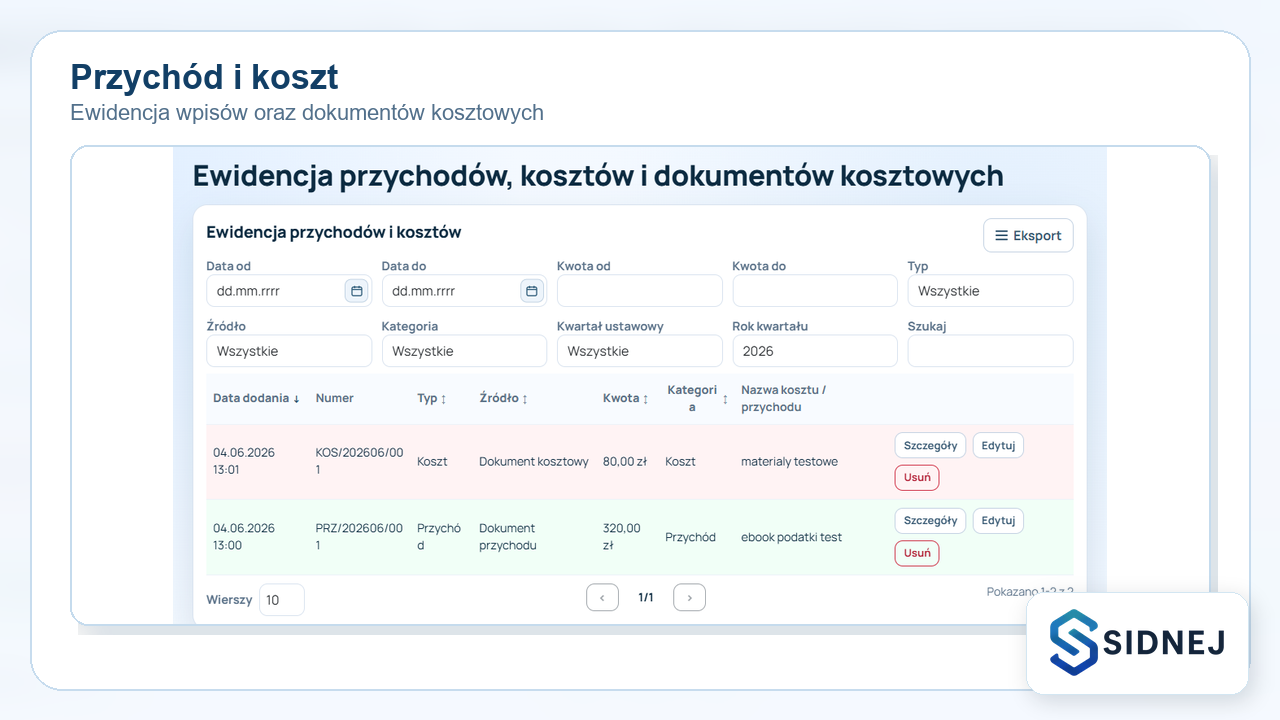Click the 80,00 zł amount cell
Image resolution: width=1280 pixels, height=720 pixels.
click(x=626, y=462)
